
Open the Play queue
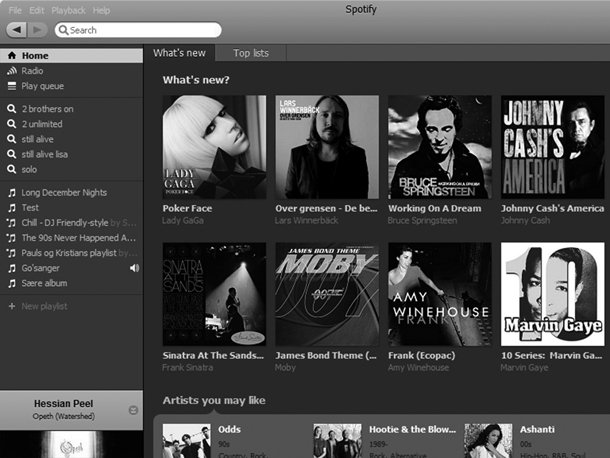[x=44, y=86]
